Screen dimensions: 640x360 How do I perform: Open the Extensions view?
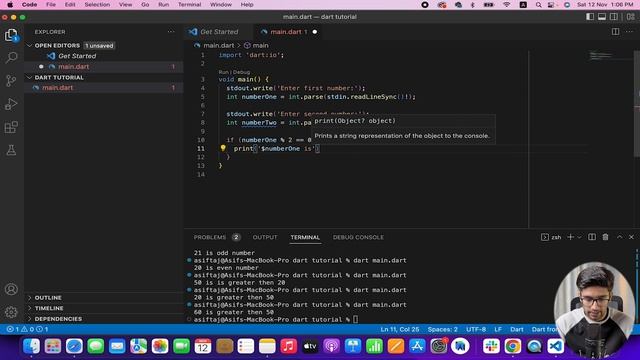(11, 127)
